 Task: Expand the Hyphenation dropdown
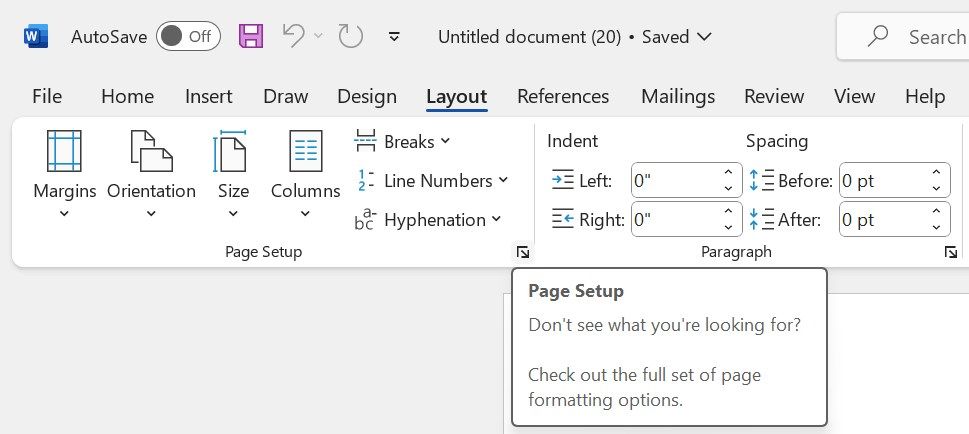point(428,219)
